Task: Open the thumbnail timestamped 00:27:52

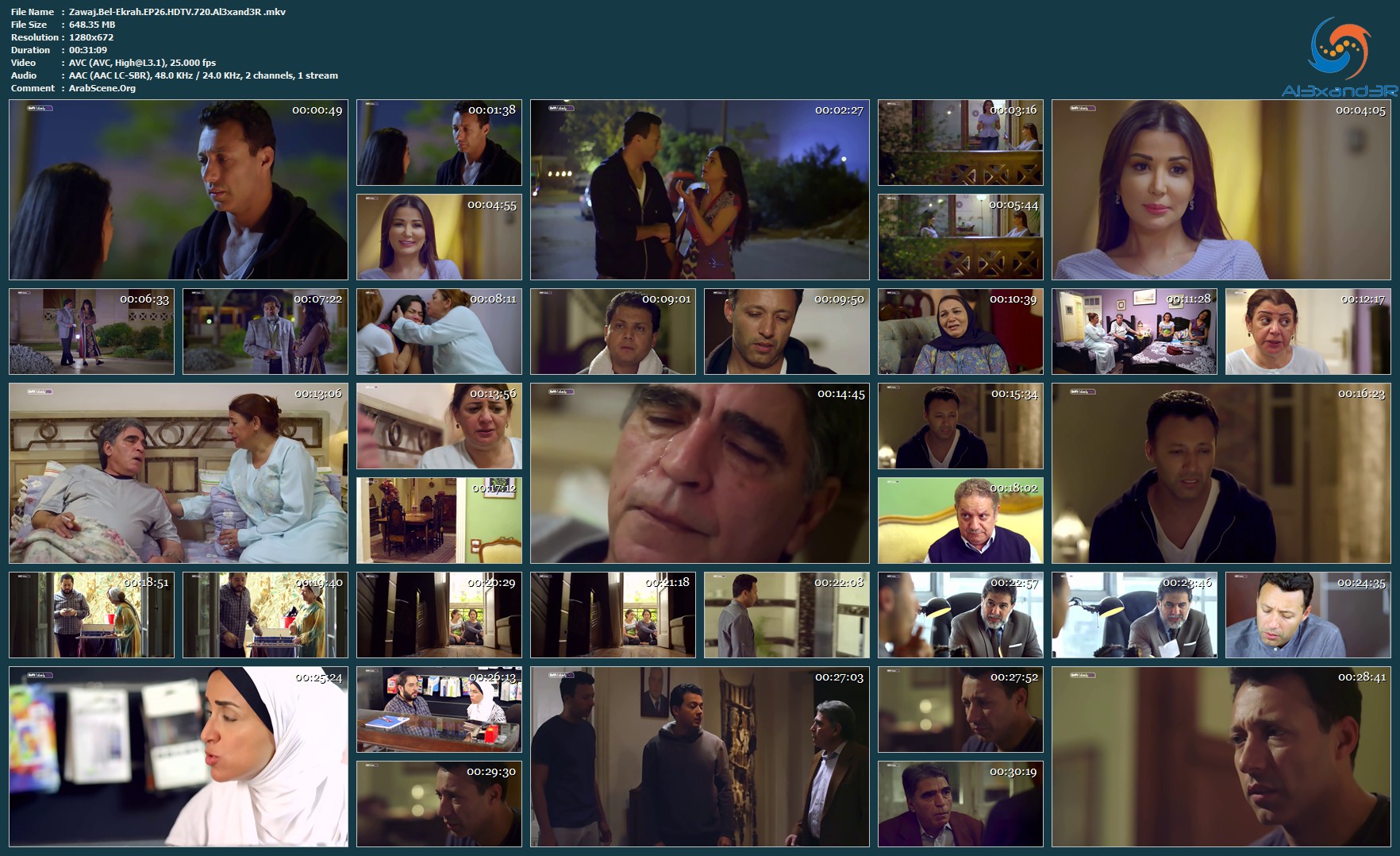Action: tap(960, 709)
